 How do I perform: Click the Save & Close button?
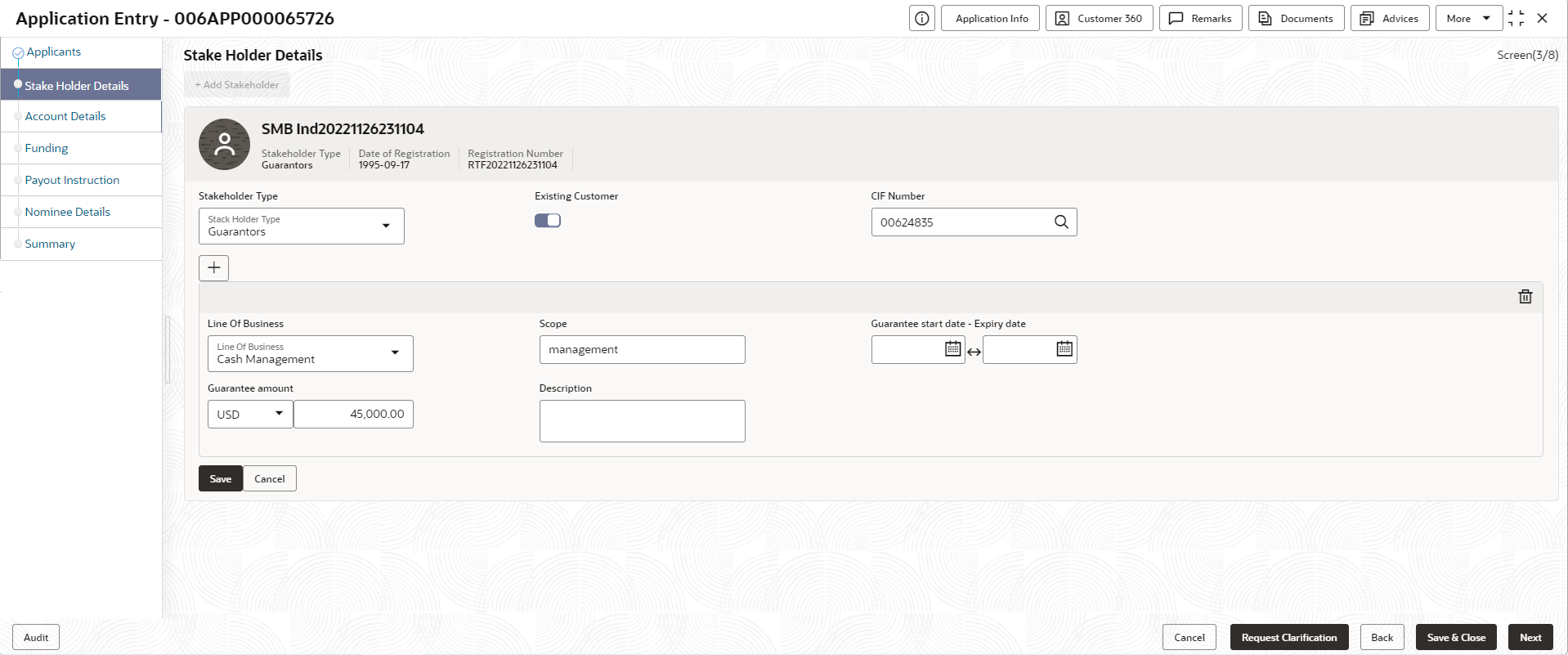point(1456,637)
